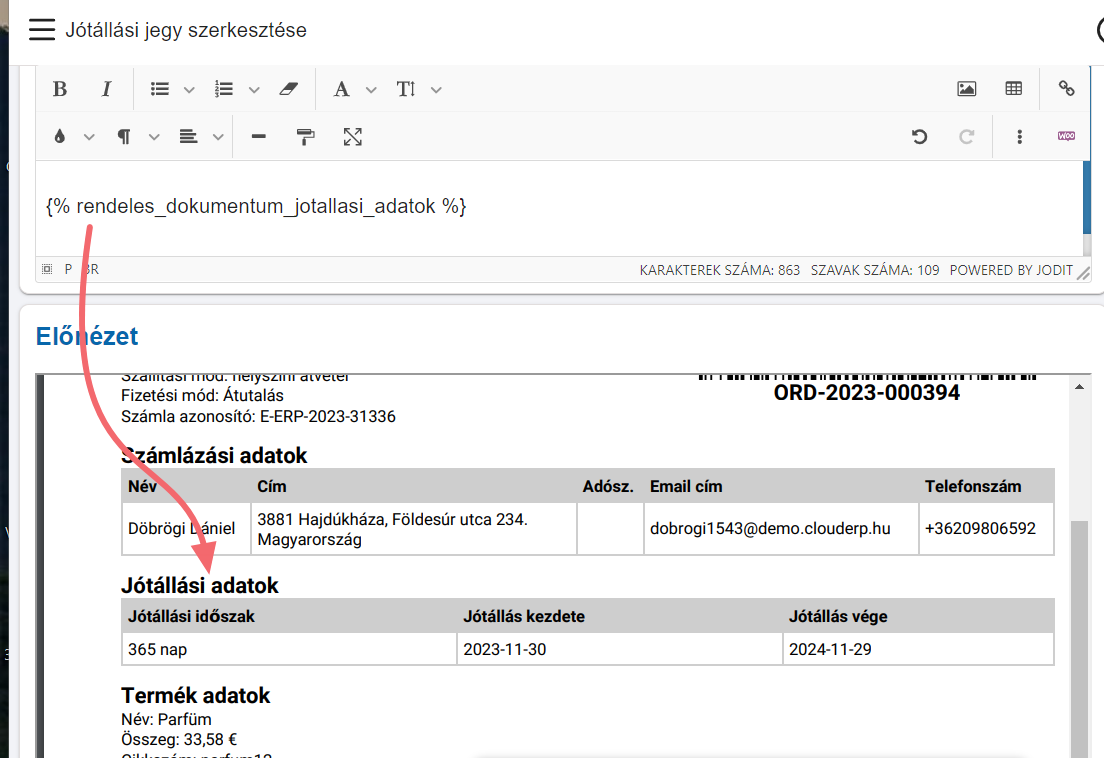This screenshot has height=758, width=1104.
Task: Click the template variable text in editor
Action: (256, 206)
